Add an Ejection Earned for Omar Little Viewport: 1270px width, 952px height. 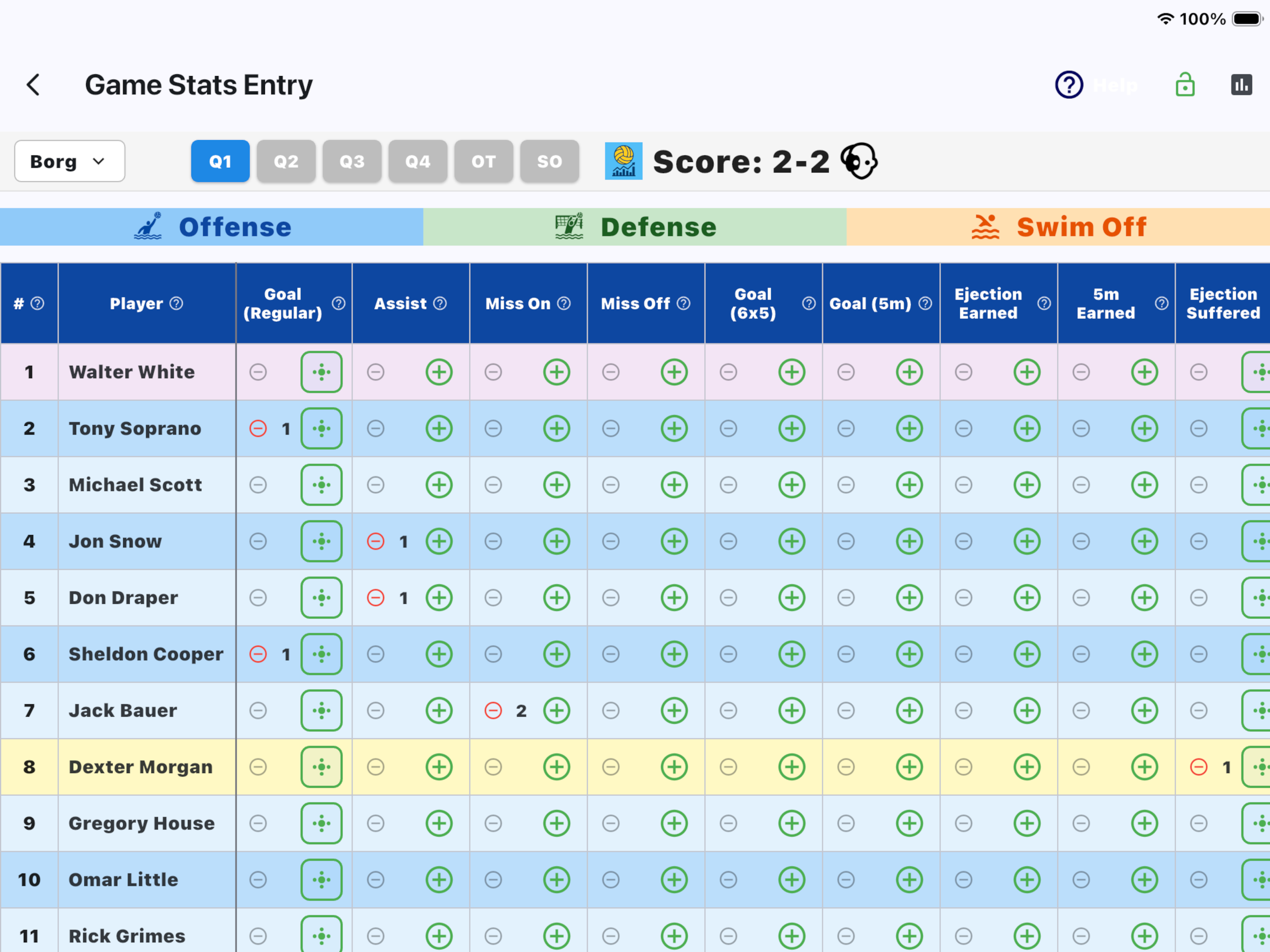1027,880
